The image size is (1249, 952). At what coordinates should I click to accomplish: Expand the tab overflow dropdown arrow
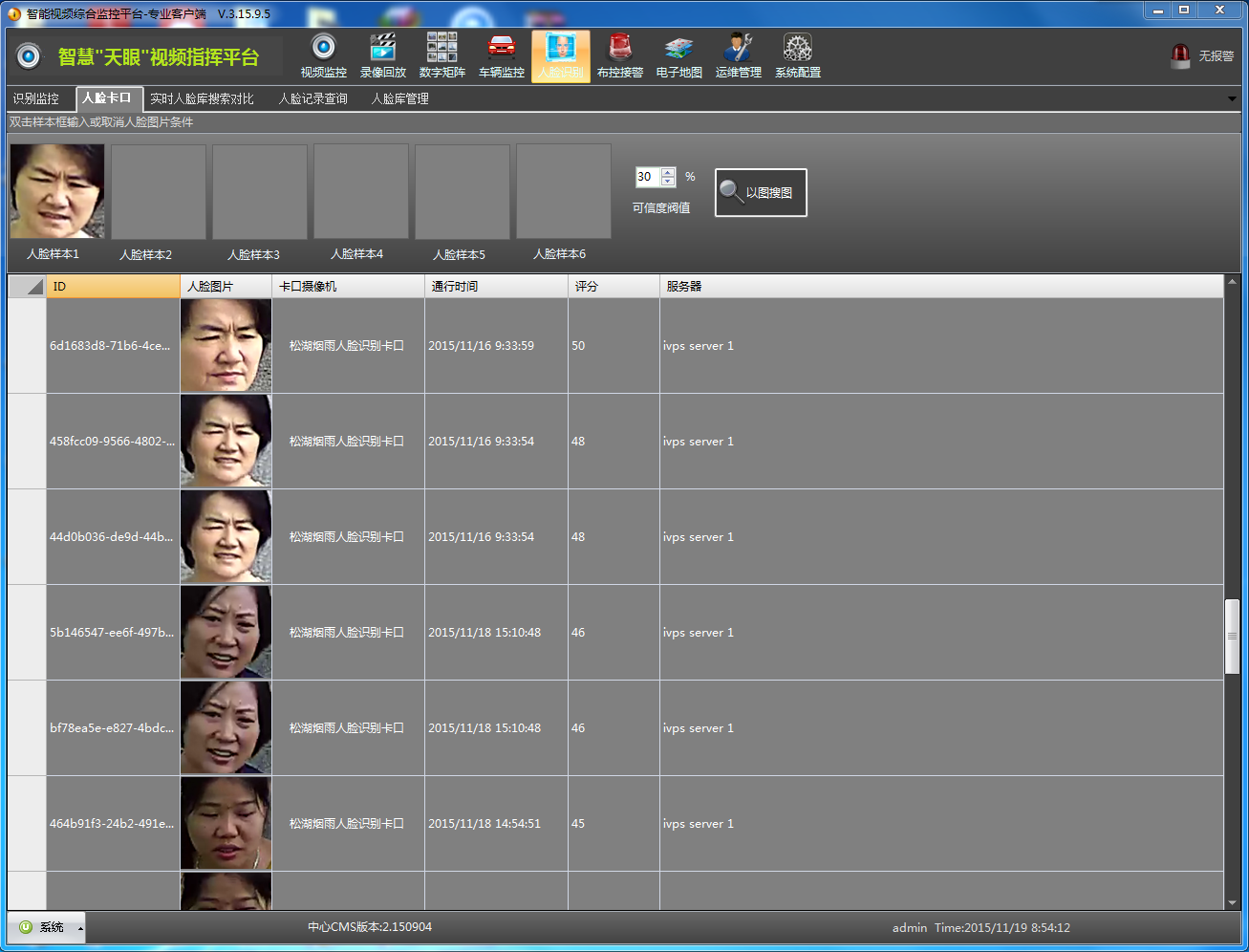point(1232,98)
